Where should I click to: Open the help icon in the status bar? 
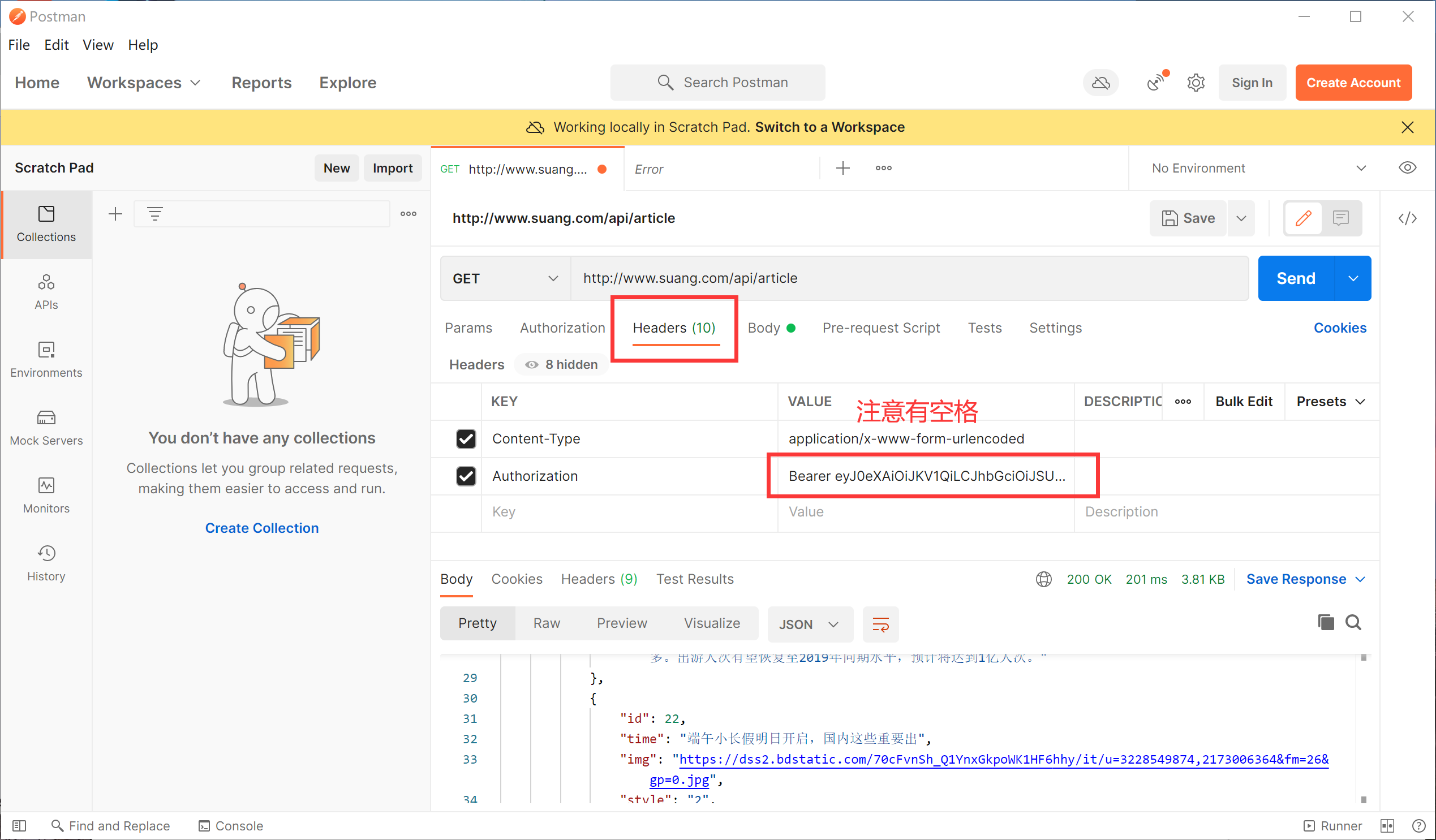click(1418, 826)
